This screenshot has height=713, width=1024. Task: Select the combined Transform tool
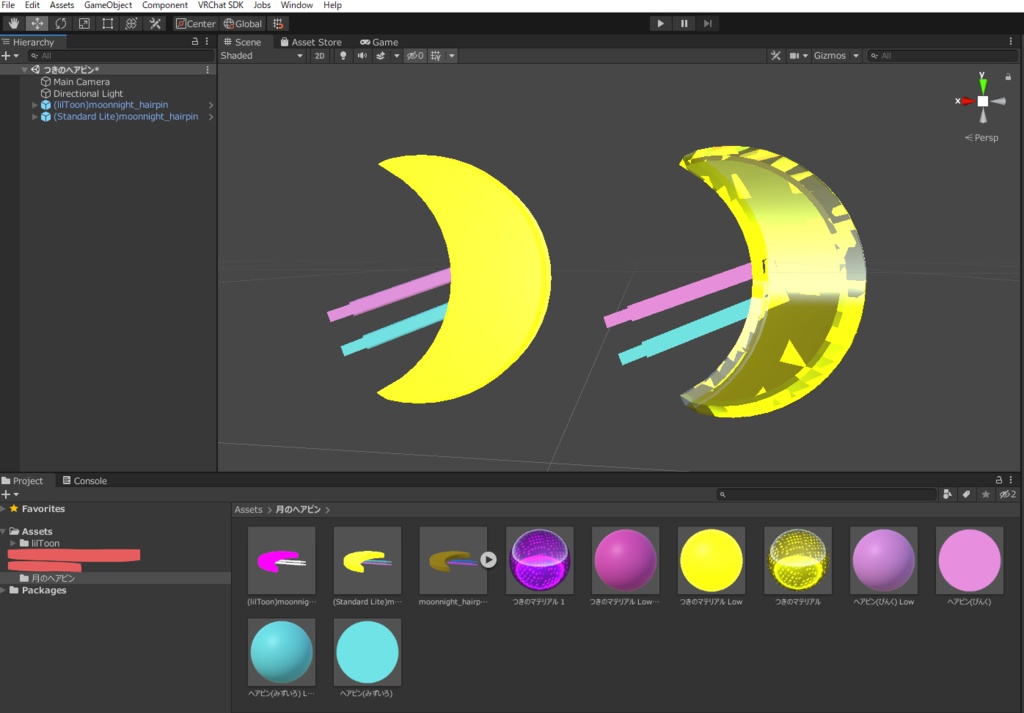click(131, 24)
